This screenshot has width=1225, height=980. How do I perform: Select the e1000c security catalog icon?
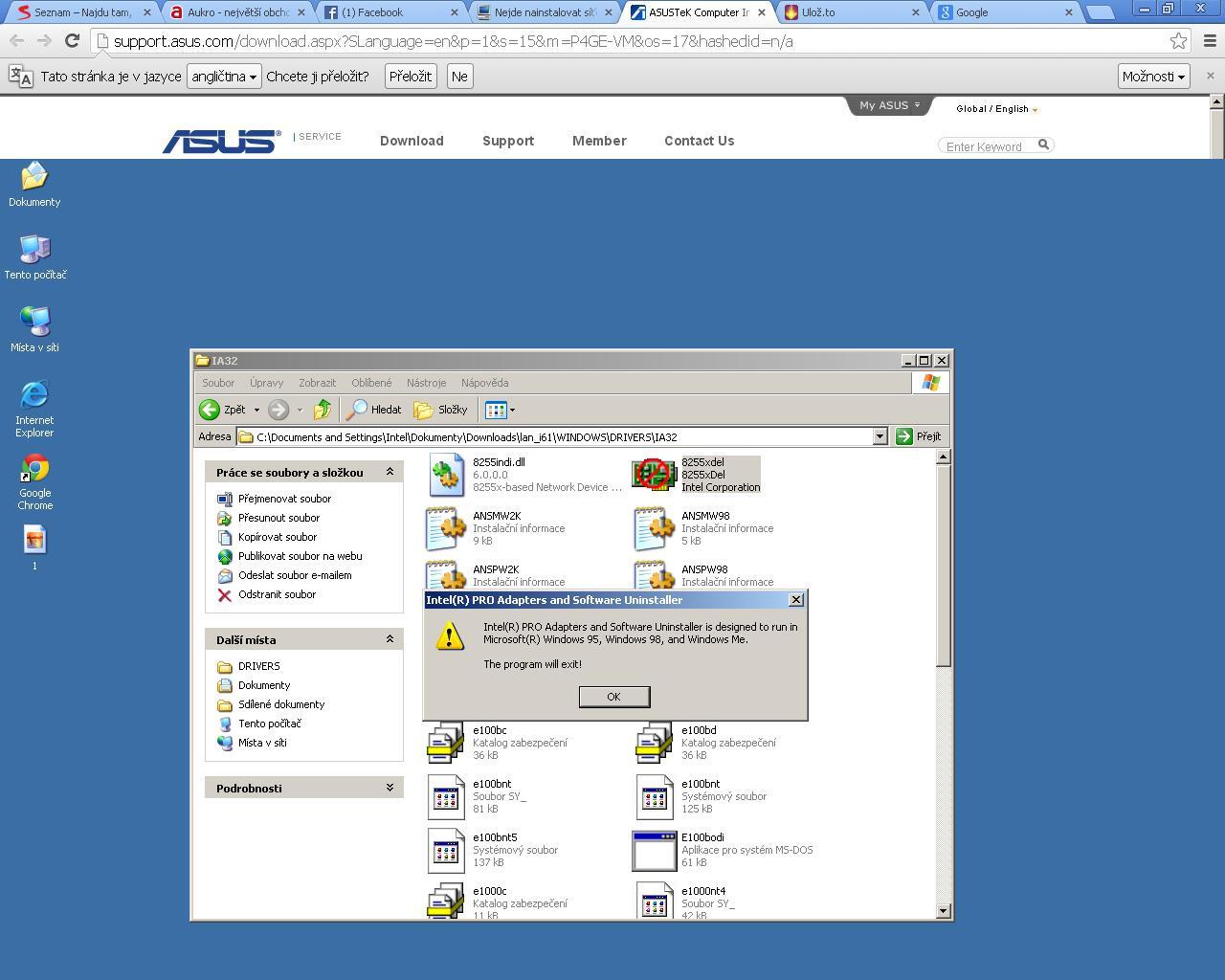coord(446,902)
